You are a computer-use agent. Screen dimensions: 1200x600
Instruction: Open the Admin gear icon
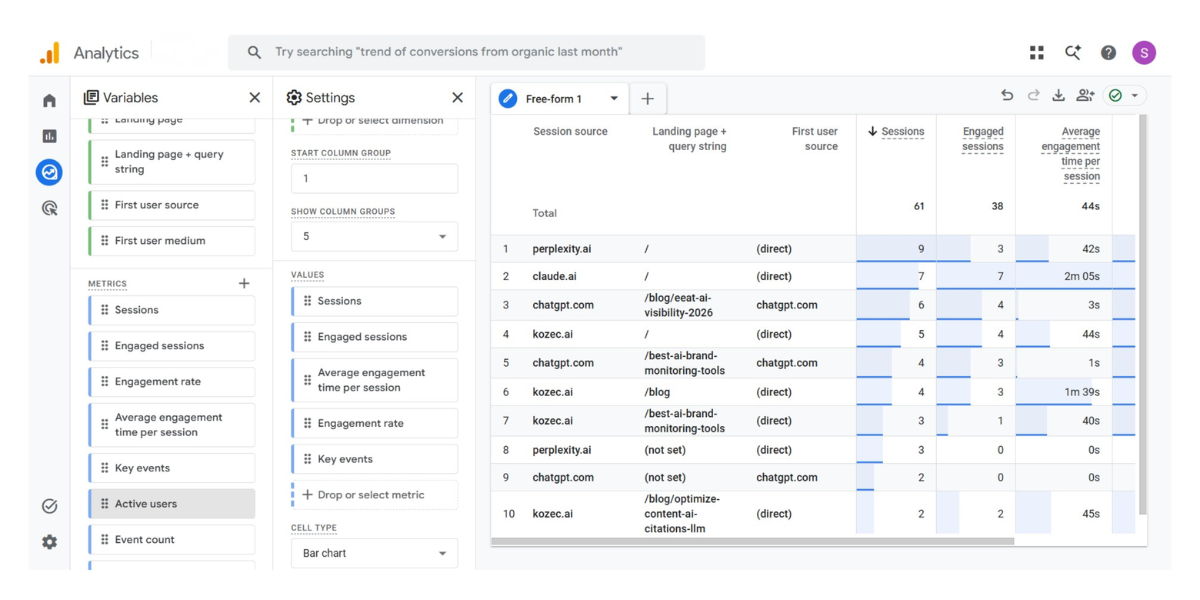49,542
